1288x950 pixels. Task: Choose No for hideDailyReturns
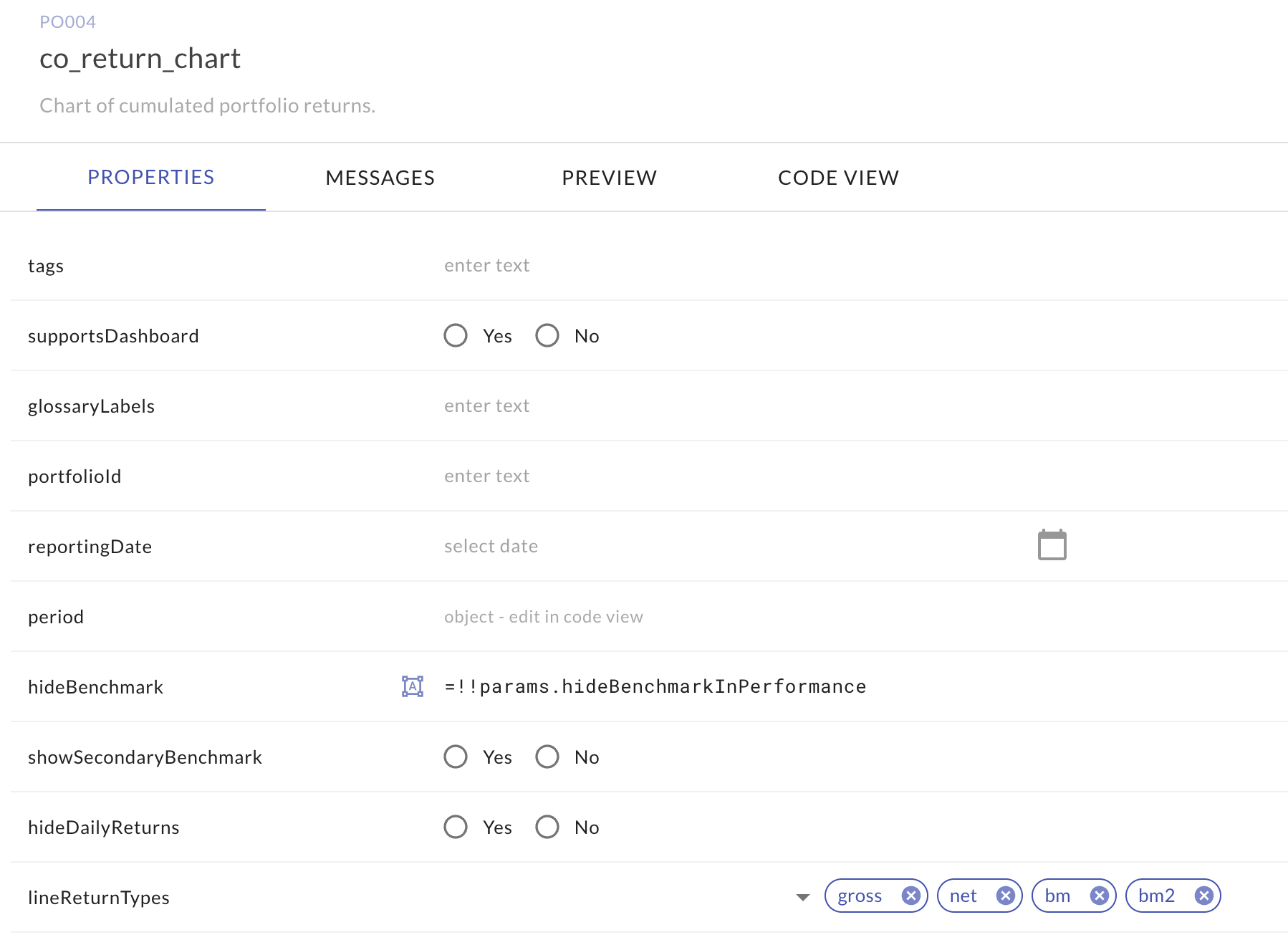pyautogui.click(x=547, y=827)
